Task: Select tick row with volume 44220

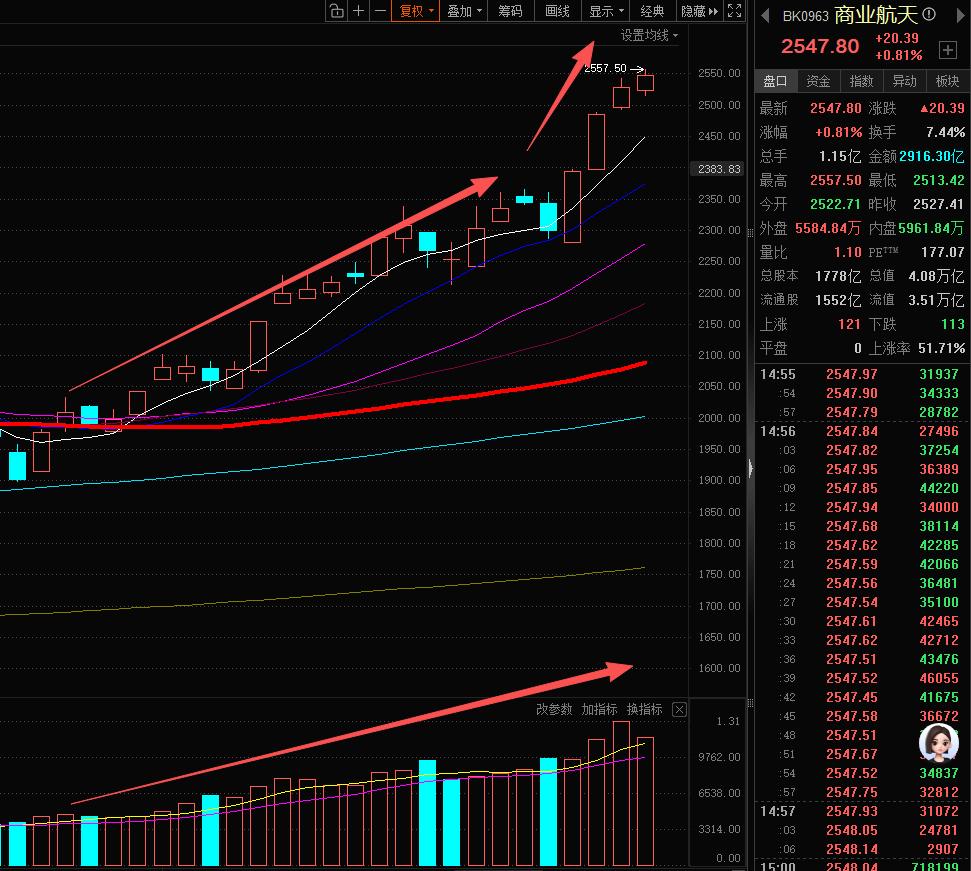Action: point(862,488)
